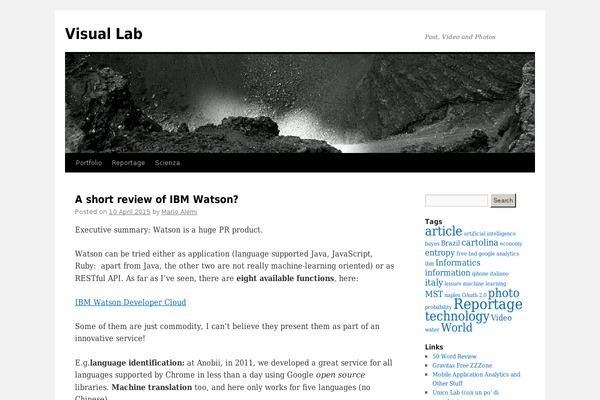Select the Video tag
Viewport: 600px width, 400px height.
click(501, 318)
